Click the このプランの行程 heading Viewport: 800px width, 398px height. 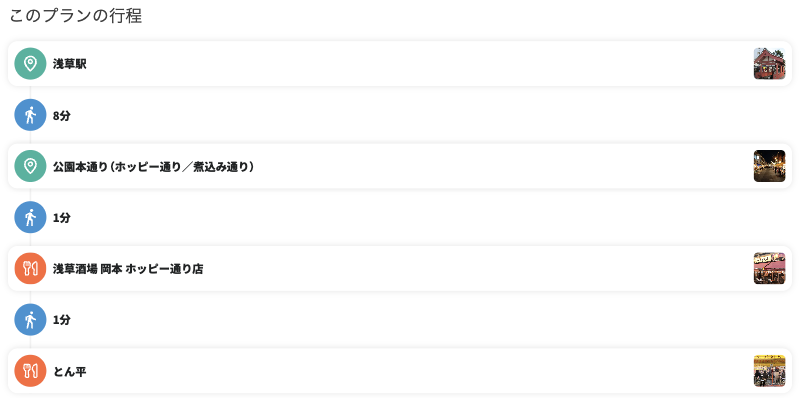point(76,16)
